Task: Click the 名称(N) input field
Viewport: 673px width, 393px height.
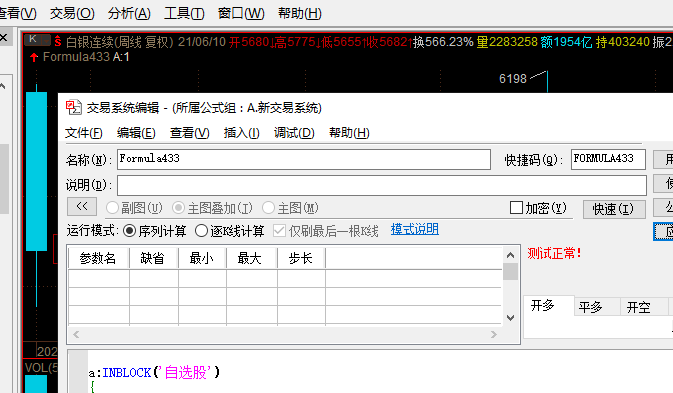Action: click(x=304, y=159)
